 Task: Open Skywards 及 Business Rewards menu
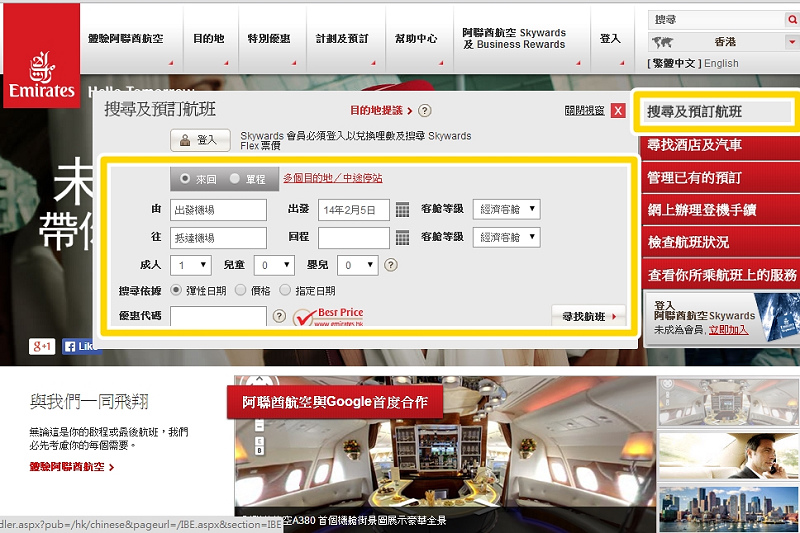514,39
